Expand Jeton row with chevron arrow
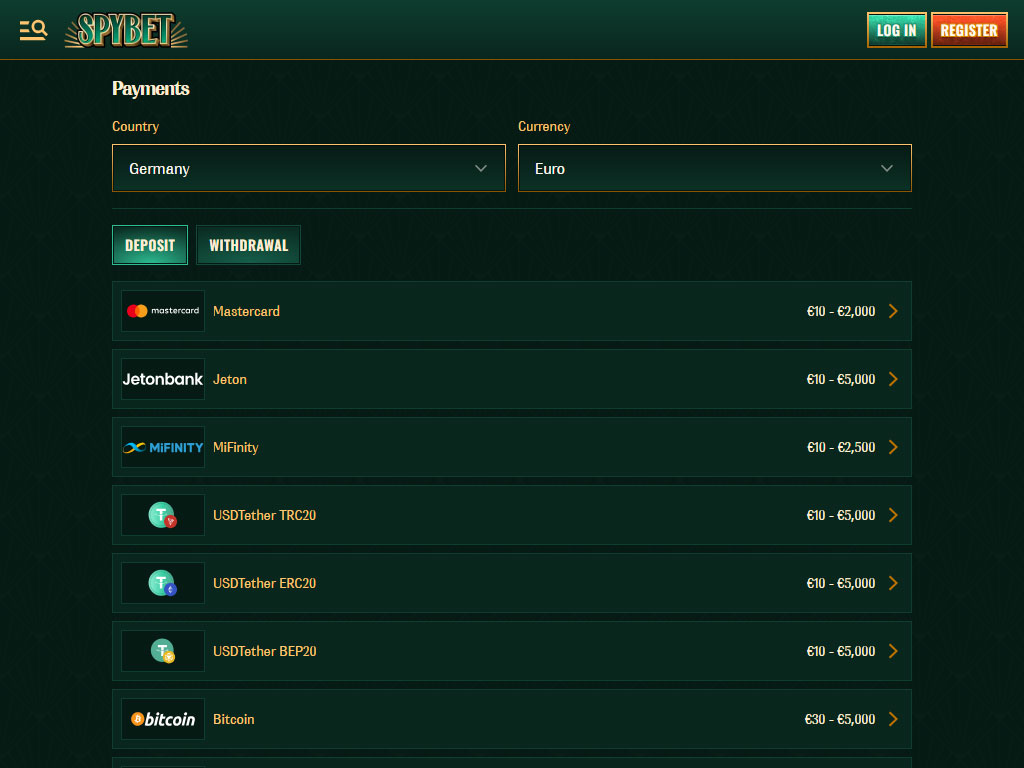This screenshot has width=1024, height=768. (x=893, y=379)
